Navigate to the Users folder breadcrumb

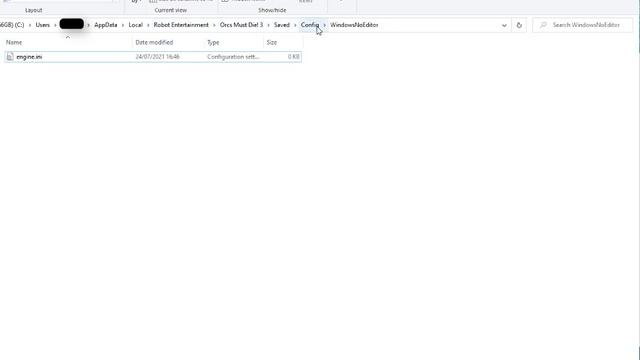point(42,25)
